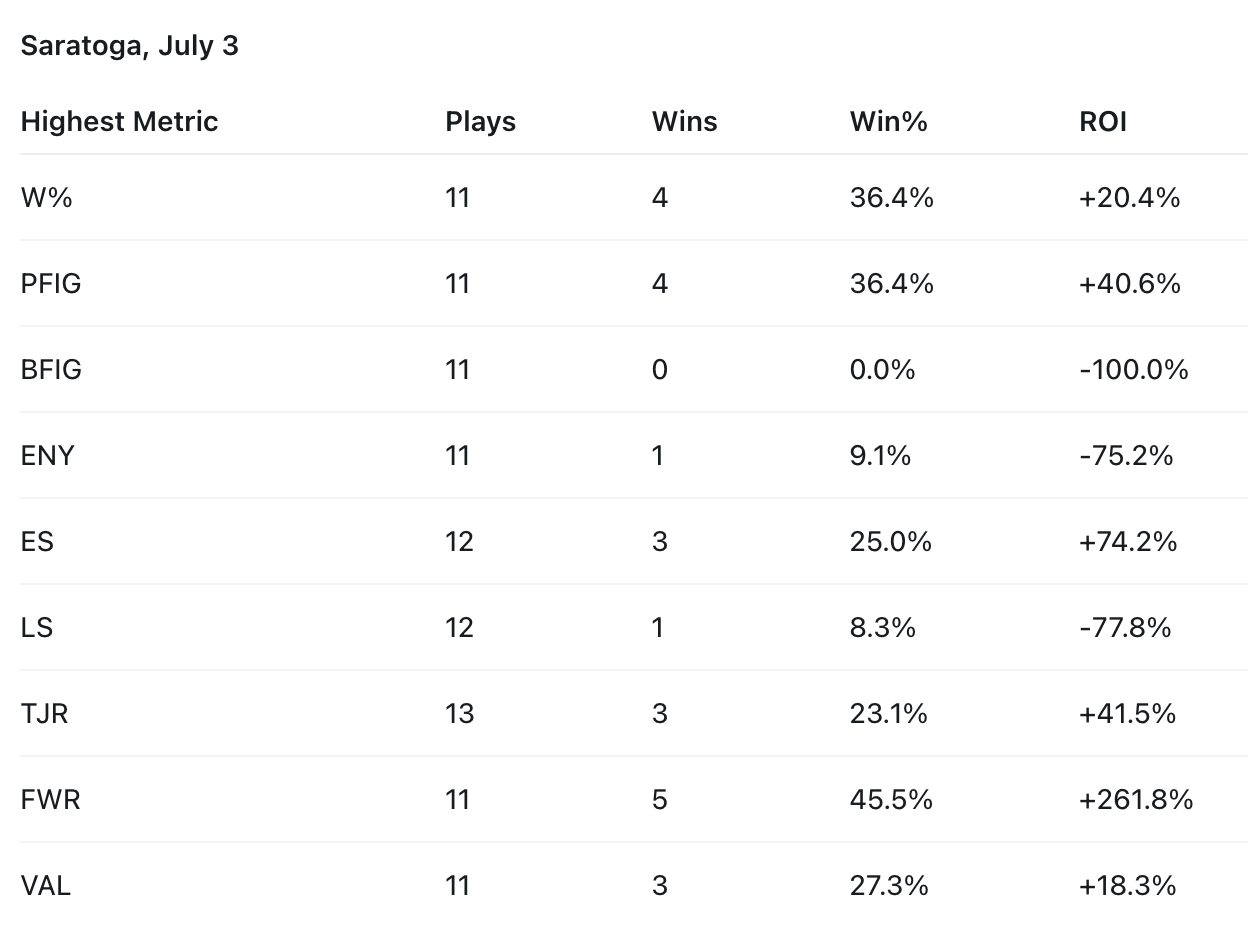Click the 13 plays cell for TJR

tap(460, 714)
